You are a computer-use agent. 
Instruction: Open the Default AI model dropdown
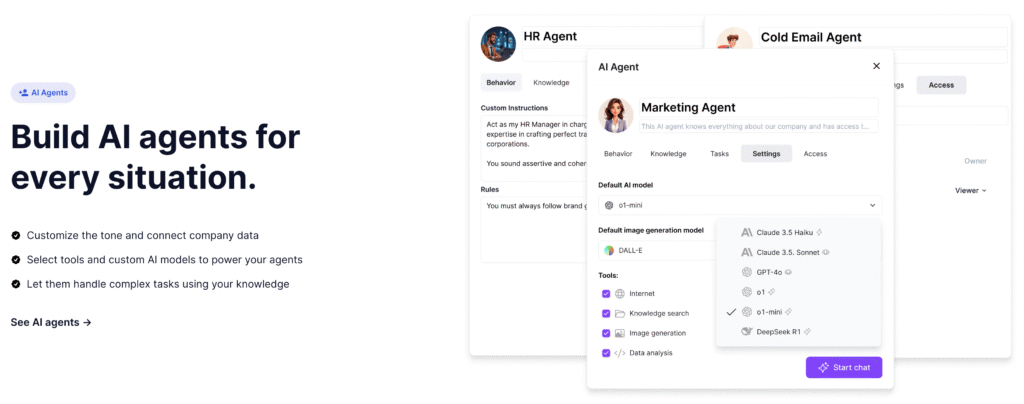[740, 205]
